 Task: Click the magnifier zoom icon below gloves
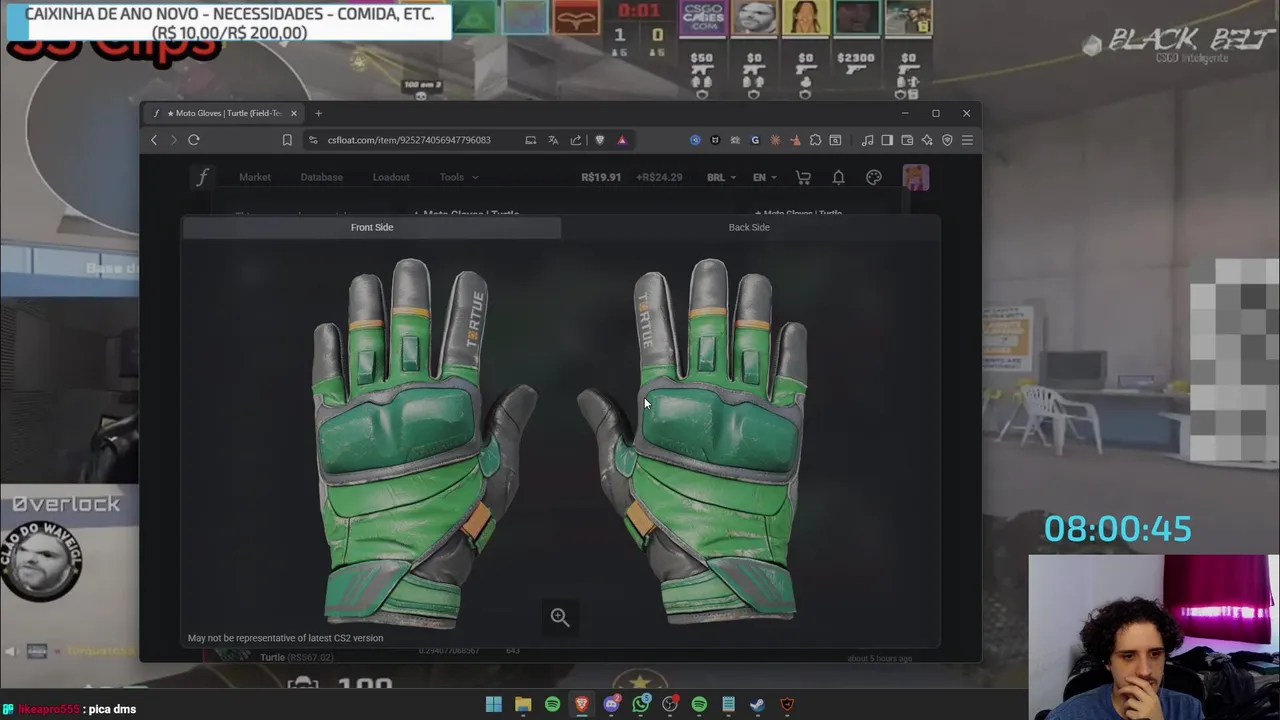point(560,617)
